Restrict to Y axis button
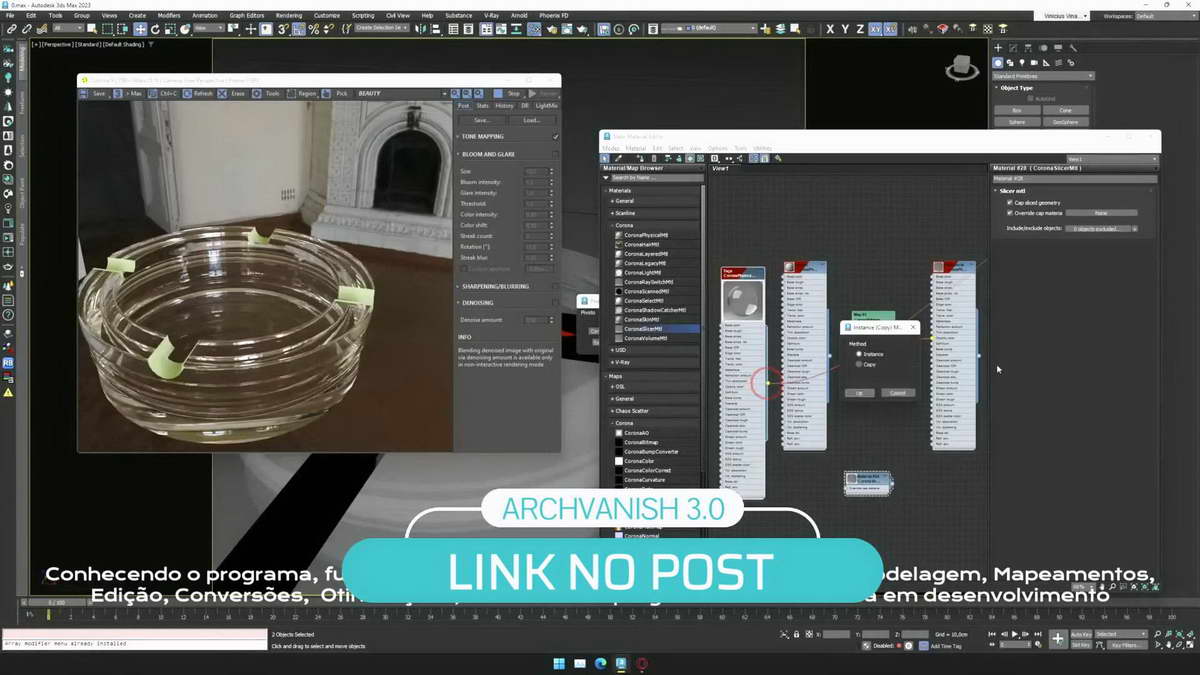 pyautogui.click(x=845, y=29)
